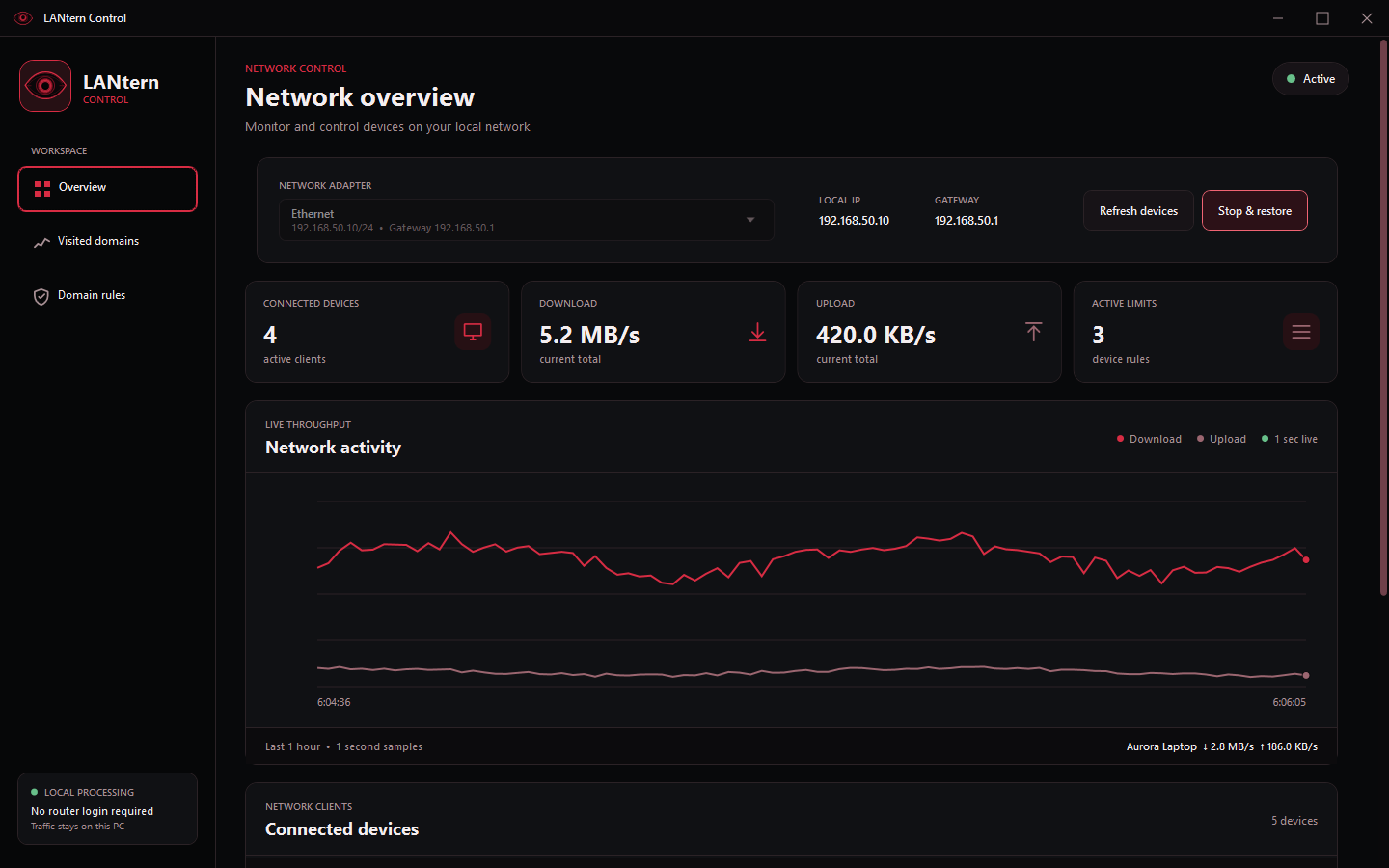Click the connected devices monitor icon
This screenshot has height=868, width=1389.
coord(473,332)
